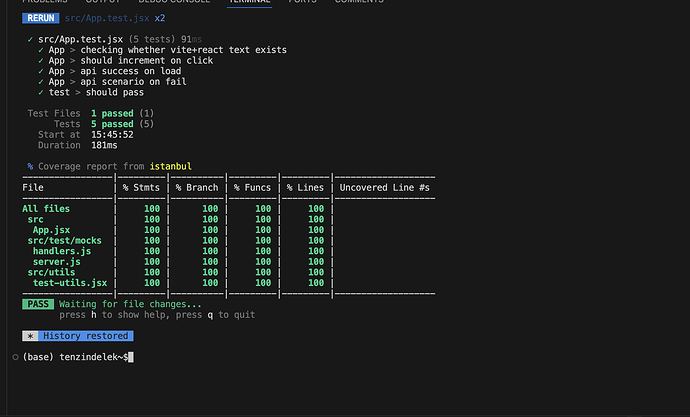
Task: Click 'App.jsx' in coverage table
Action: coord(51,230)
